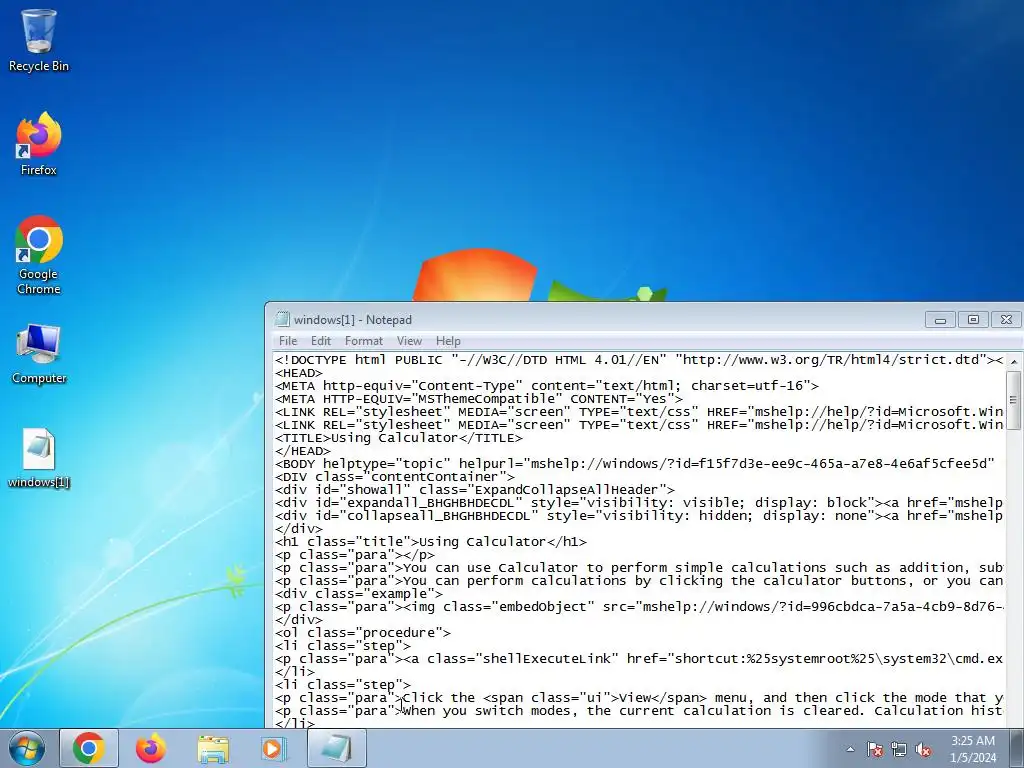Screen dimensions: 1024x768
Task: Click the "</HEAD>" closing tag line
Action: point(303,451)
